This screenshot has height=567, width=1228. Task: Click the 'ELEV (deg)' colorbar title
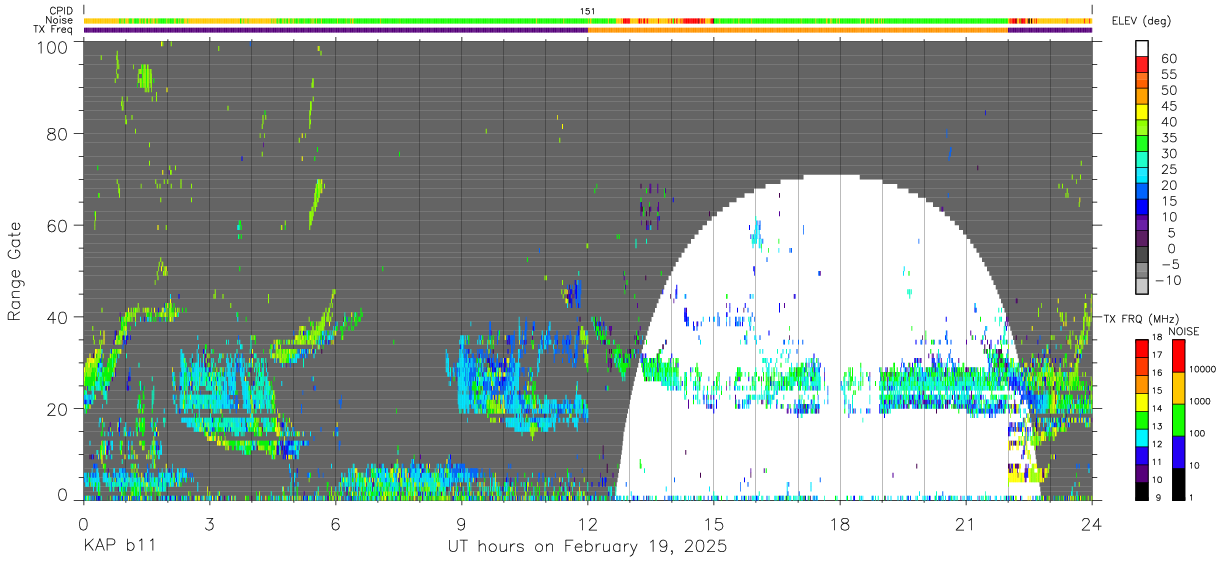(x=1142, y=21)
